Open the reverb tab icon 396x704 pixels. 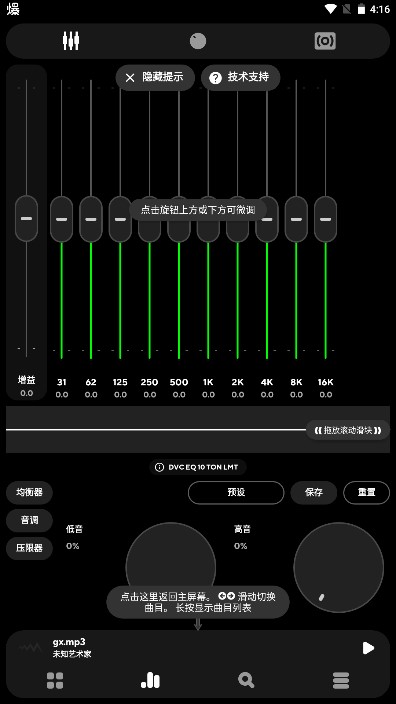pos(325,41)
